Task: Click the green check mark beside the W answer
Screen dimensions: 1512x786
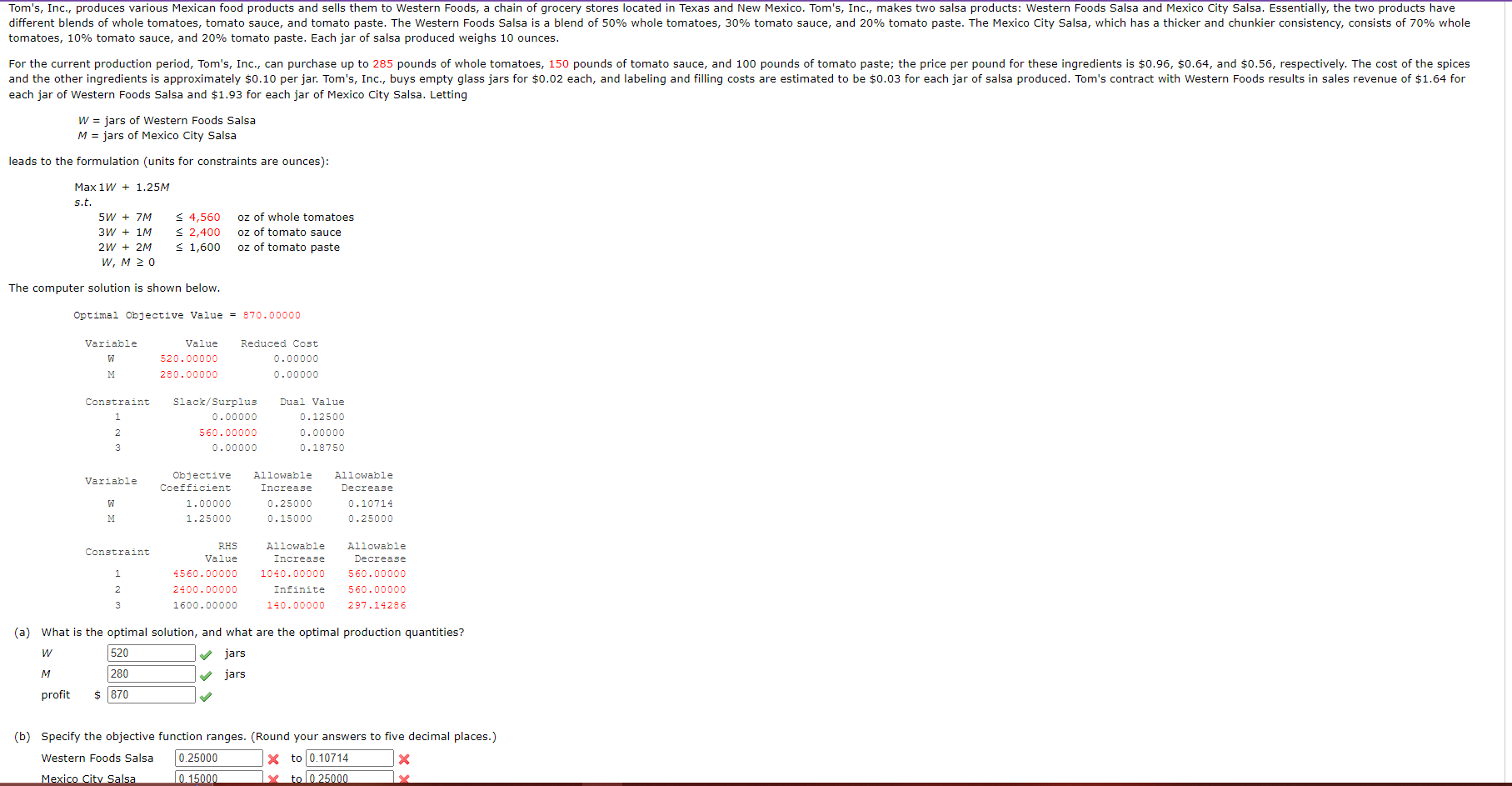Action: 206,654
